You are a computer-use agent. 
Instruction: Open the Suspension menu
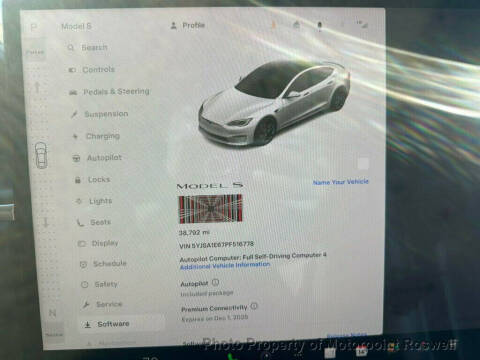pos(100,114)
